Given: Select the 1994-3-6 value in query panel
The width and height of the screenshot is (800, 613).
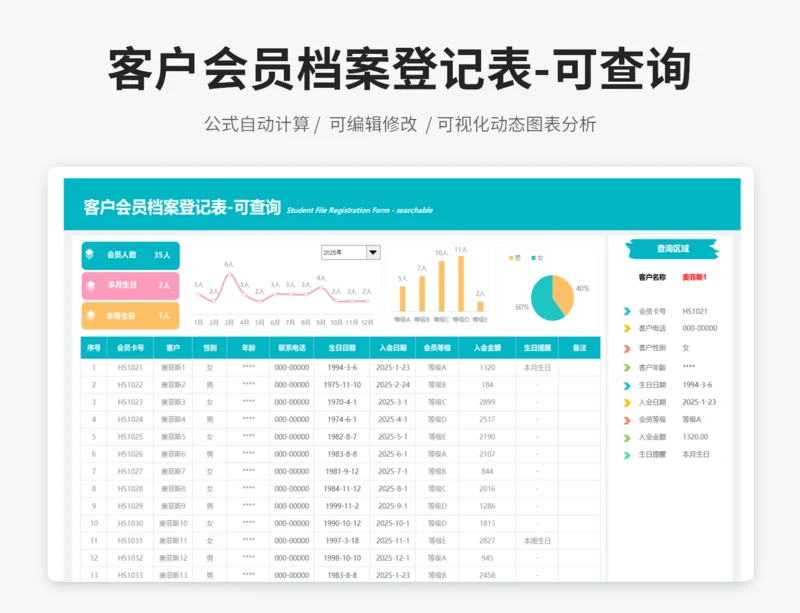Looking at the screenshot, I should [x=697, y=385].
